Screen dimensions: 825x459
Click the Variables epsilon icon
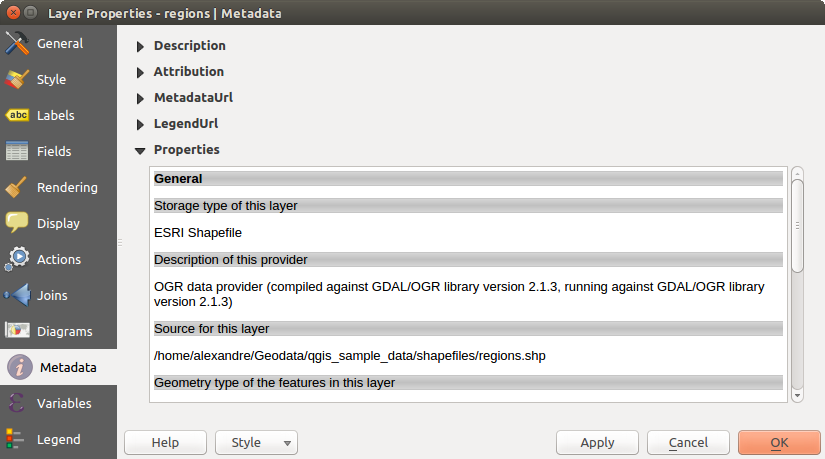click(x=17, y=404)
